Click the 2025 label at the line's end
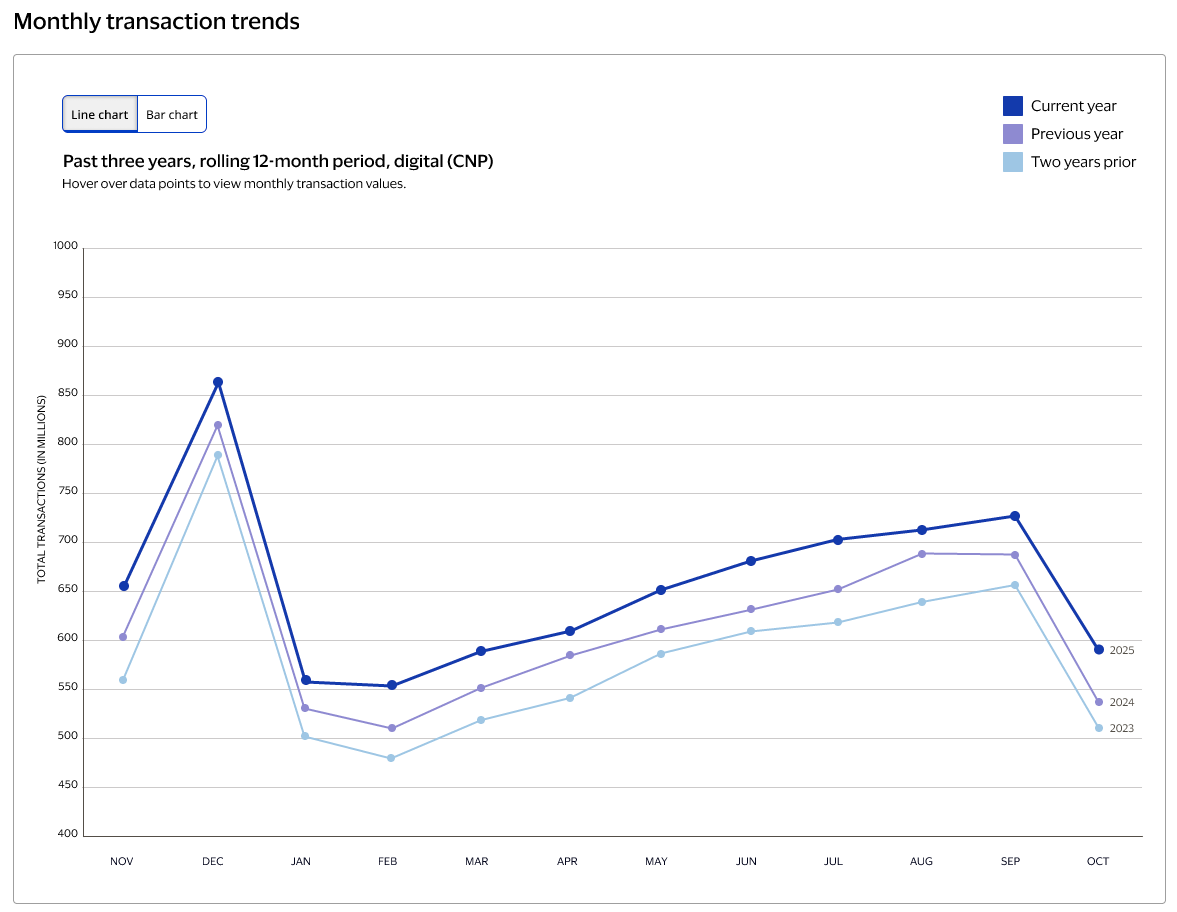This screenshot has height=912, width=1177. point(1120,650)
